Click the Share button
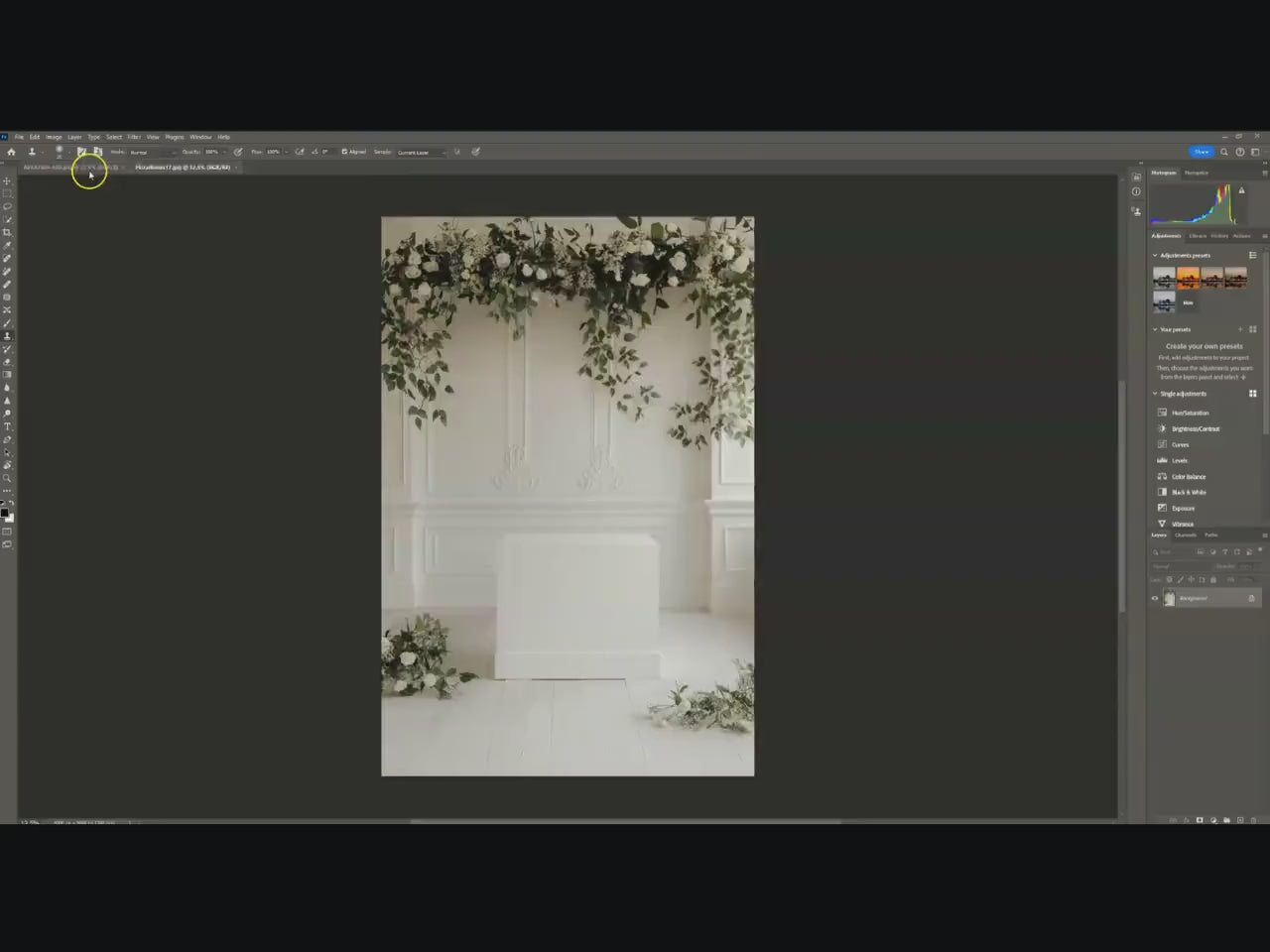 click(x=1201, y=151)
